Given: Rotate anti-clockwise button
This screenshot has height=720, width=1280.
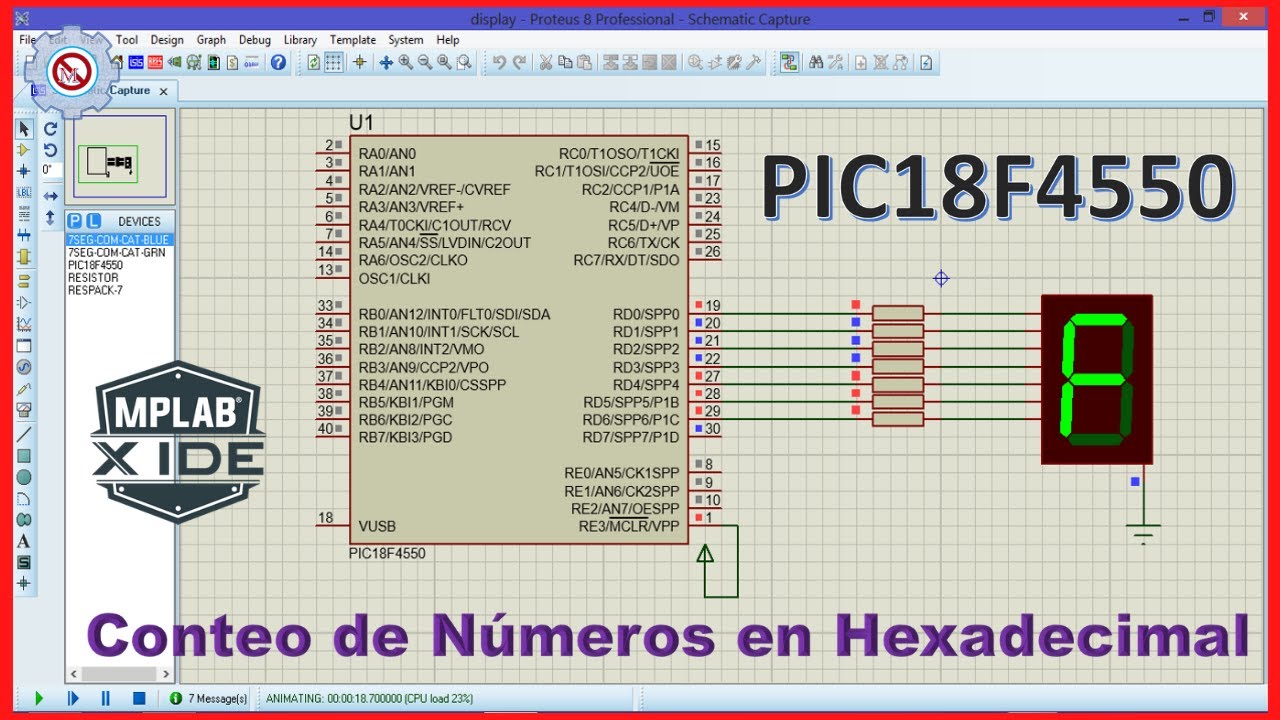Looking at the screenshot, I should coord(50,150).
